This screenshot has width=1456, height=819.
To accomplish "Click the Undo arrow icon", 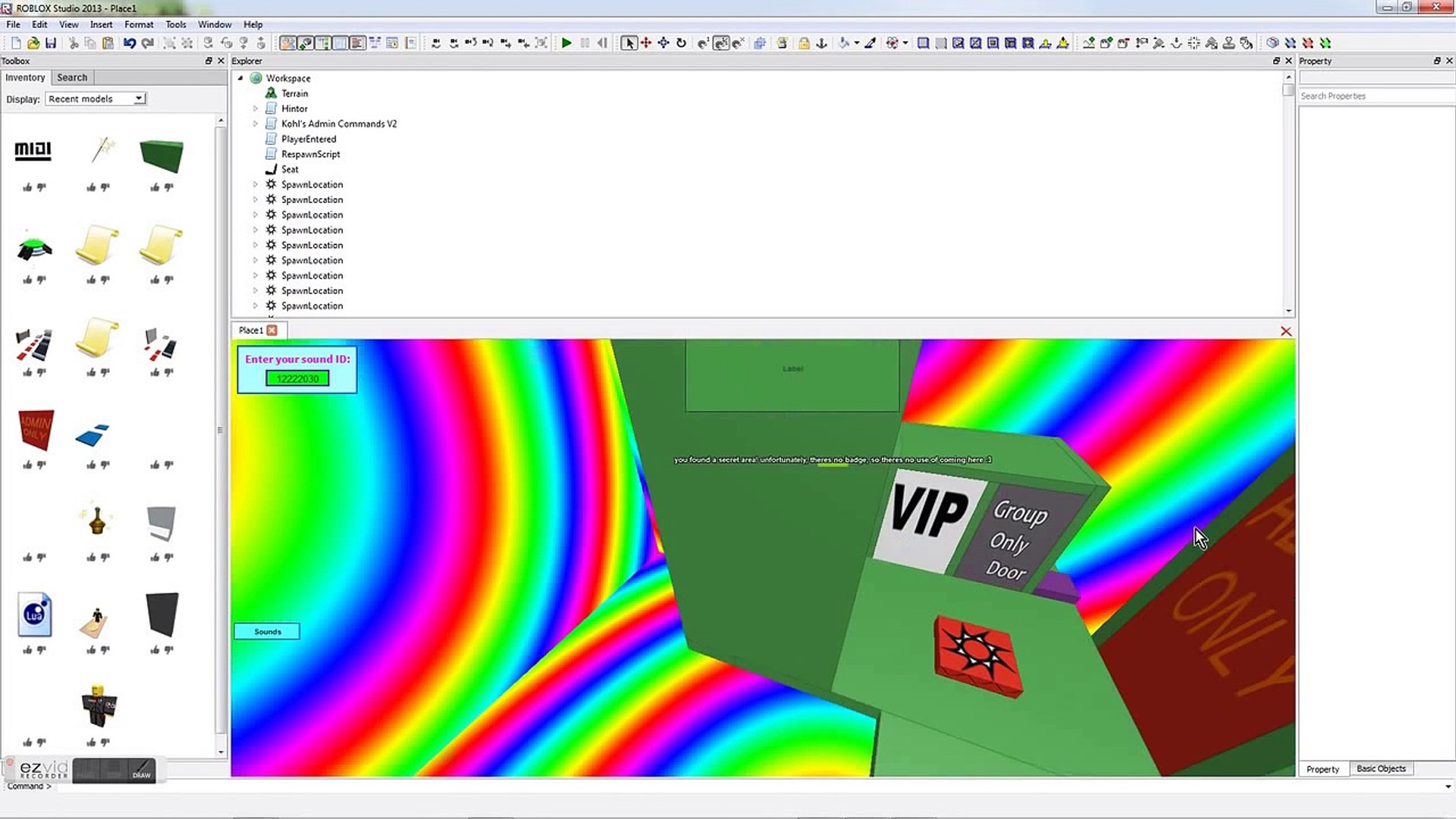I will click(x=130, y=43).
